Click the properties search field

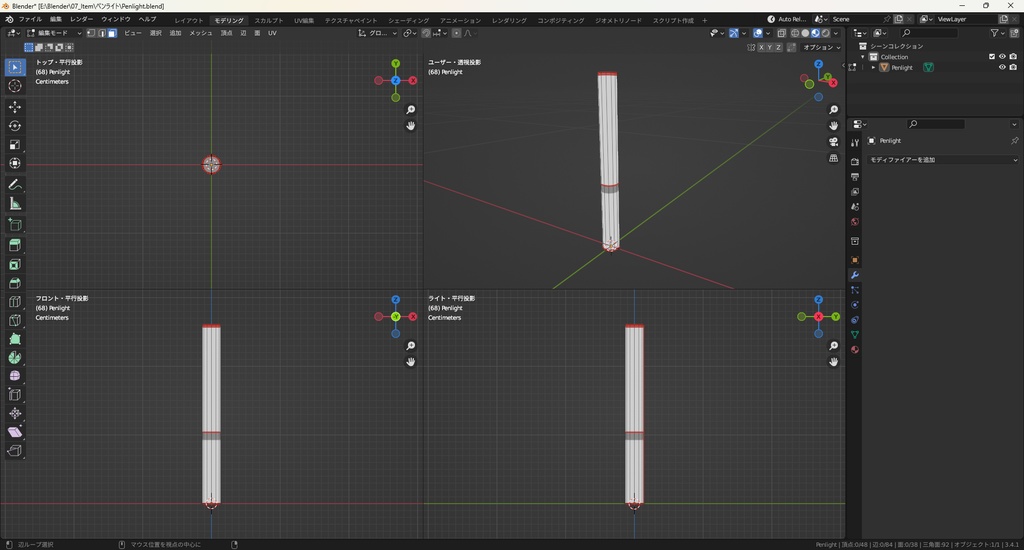click(936, 124)
